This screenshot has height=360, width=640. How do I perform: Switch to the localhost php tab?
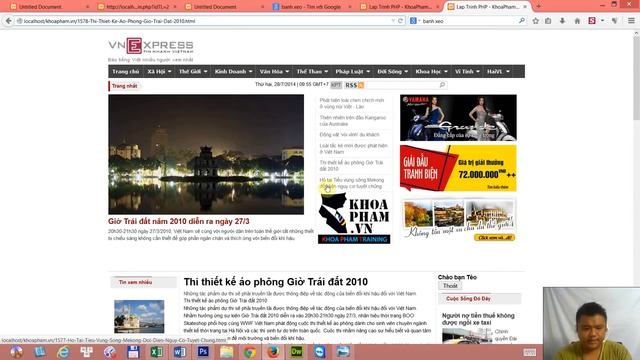coord(137,7)
